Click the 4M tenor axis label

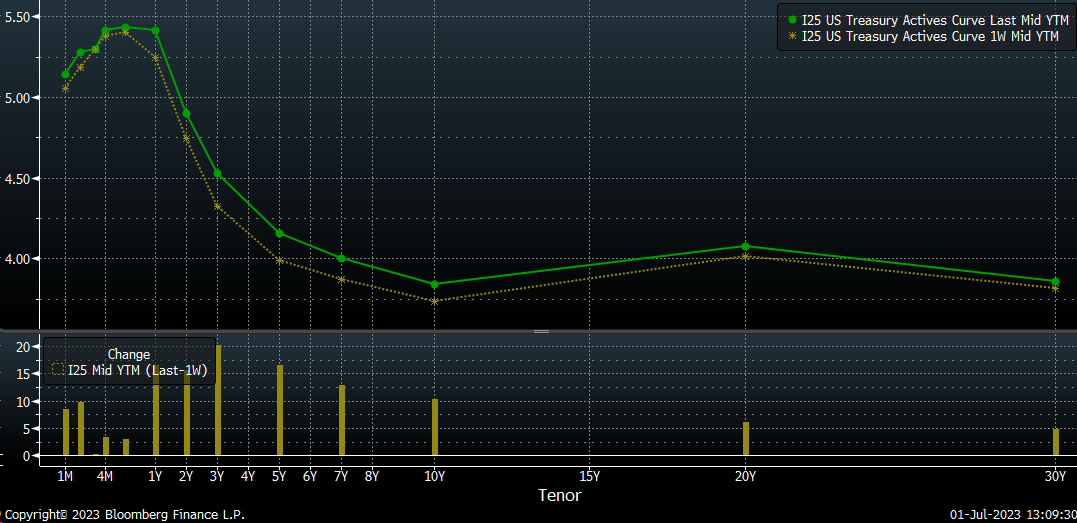(x=105, y=476)
